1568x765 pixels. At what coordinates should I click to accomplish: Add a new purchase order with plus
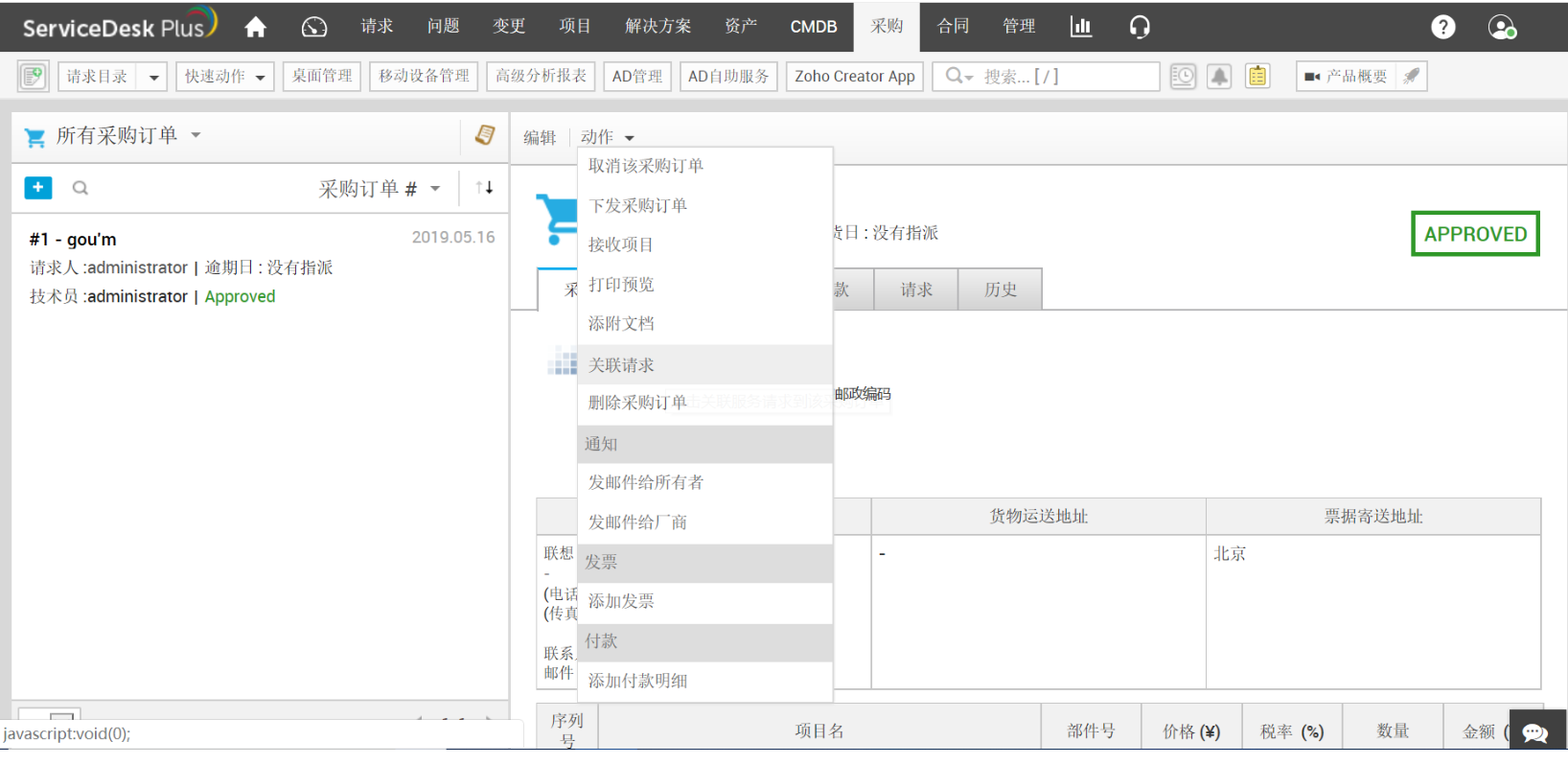pos(38,188)
